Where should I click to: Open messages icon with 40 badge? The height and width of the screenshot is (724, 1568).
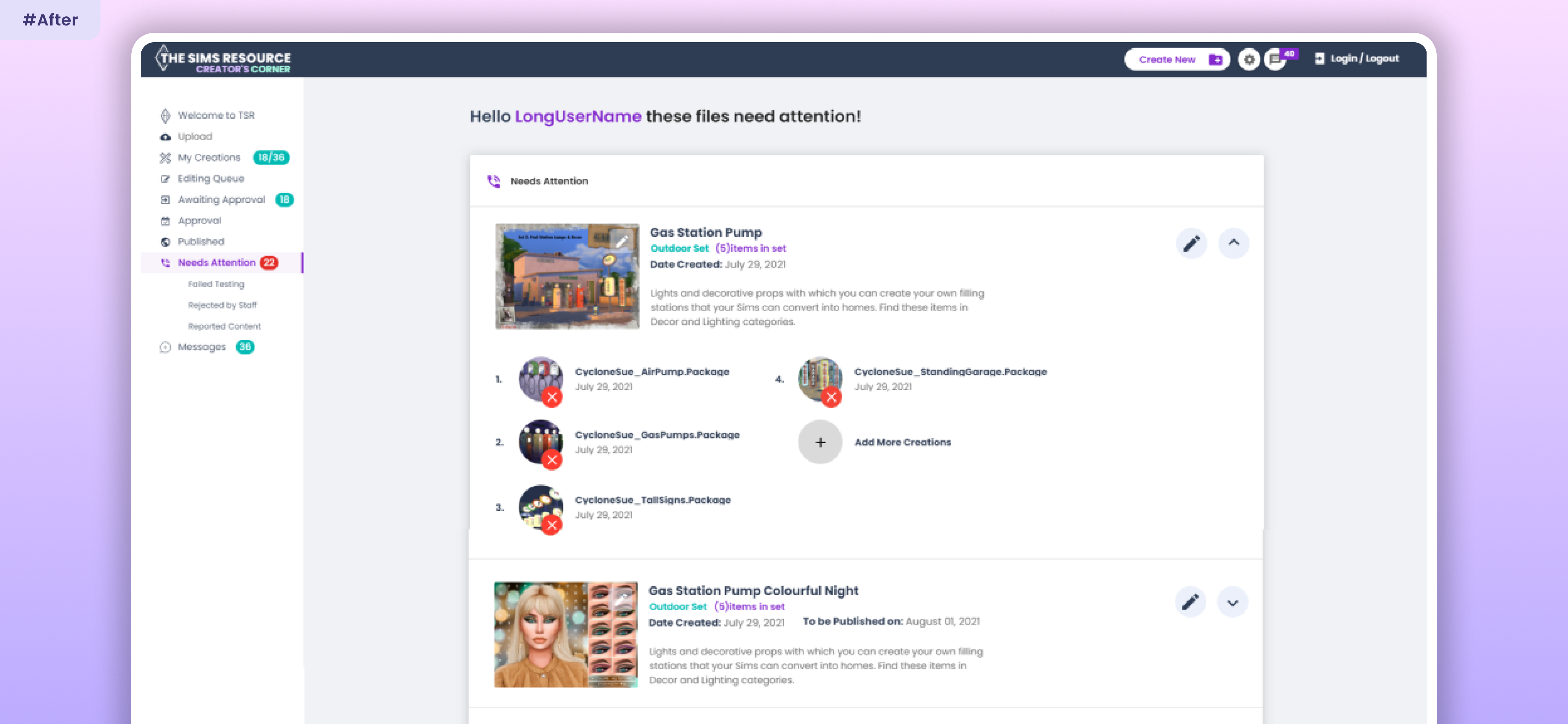point(1275,60)
